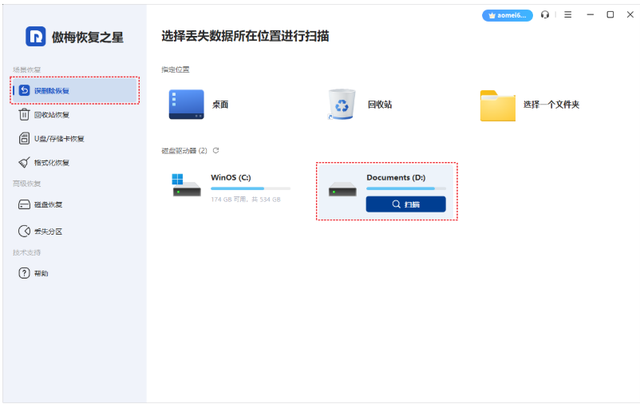The image size is (640, 404).
Task: Click the headset support icon
Action: click(545, 15)
